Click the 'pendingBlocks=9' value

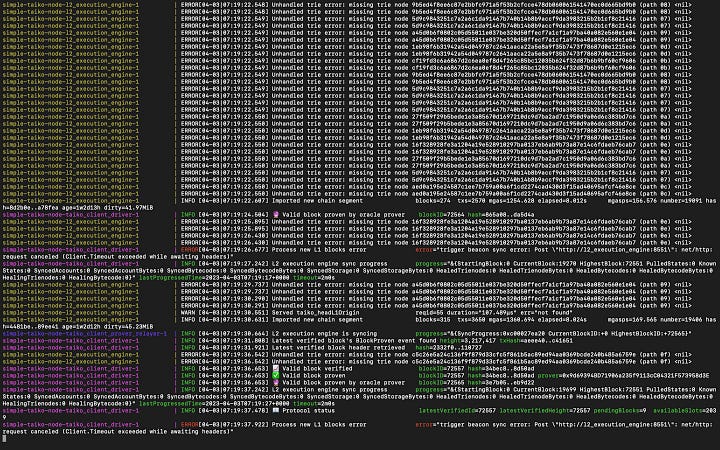pyautogui.click(x=620, y=411)
